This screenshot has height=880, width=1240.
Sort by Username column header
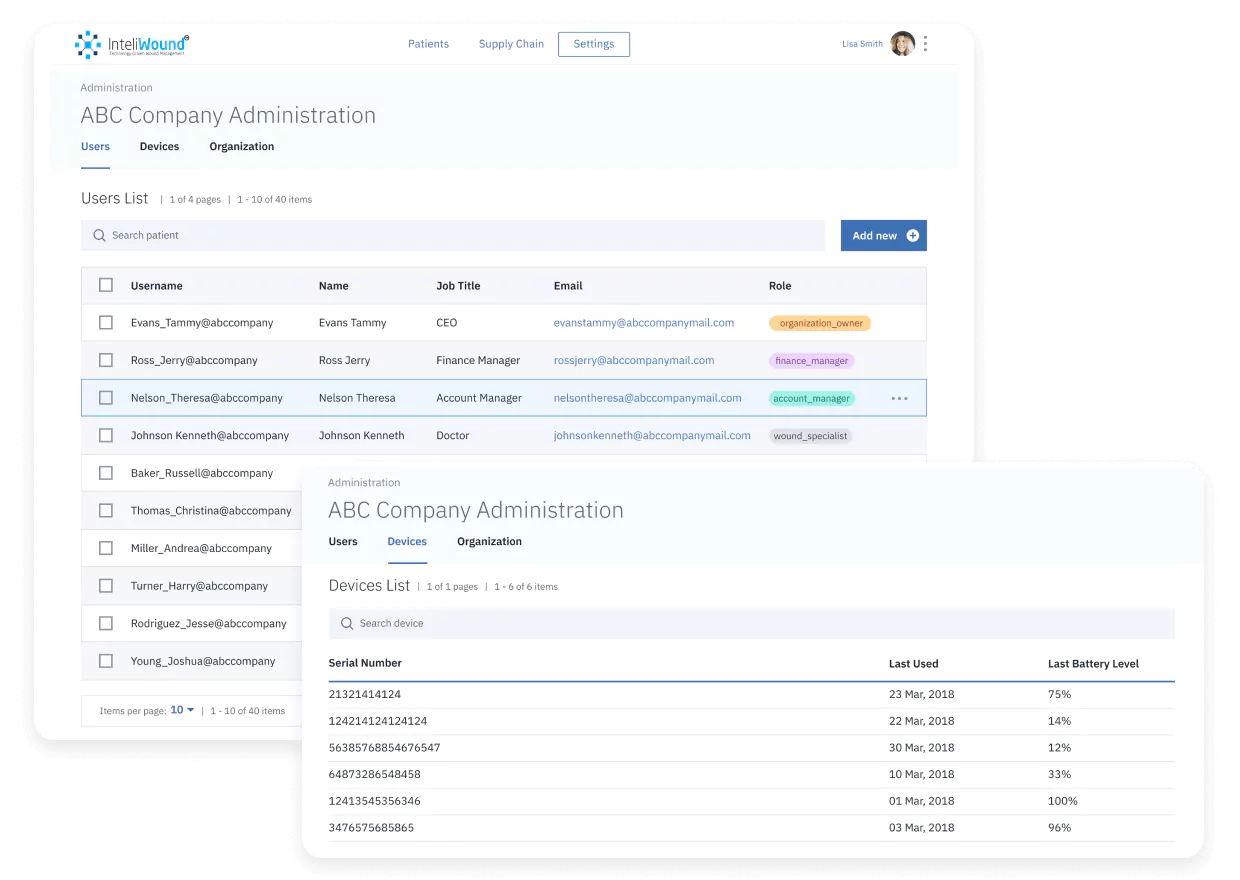click(x=157, y=286)
